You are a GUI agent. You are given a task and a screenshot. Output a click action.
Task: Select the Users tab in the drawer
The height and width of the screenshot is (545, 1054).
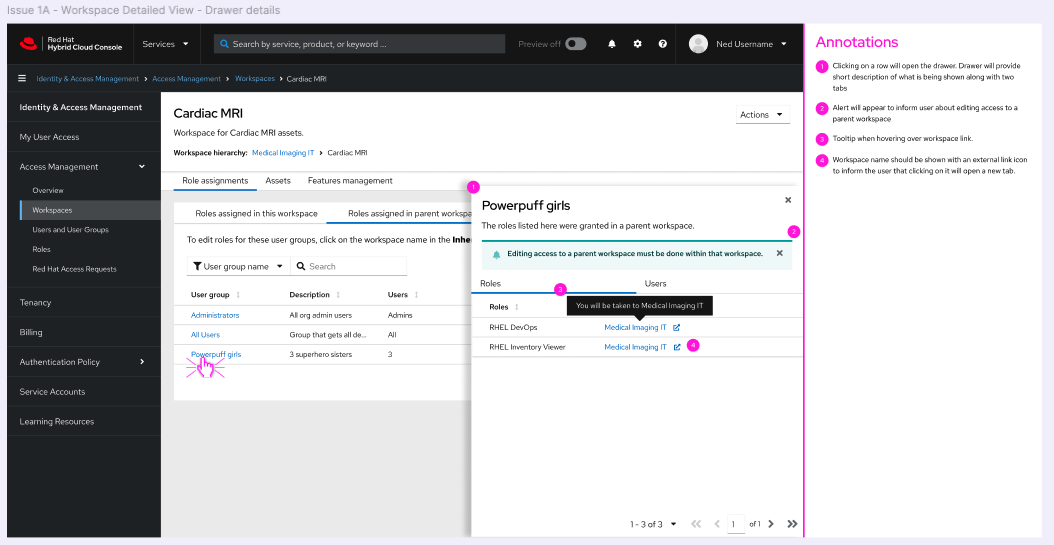[655, 284]
